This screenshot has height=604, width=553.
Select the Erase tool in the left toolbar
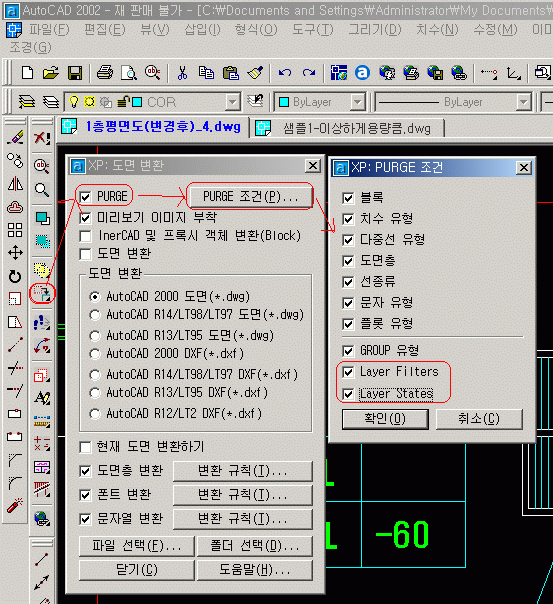click(15, 138)
